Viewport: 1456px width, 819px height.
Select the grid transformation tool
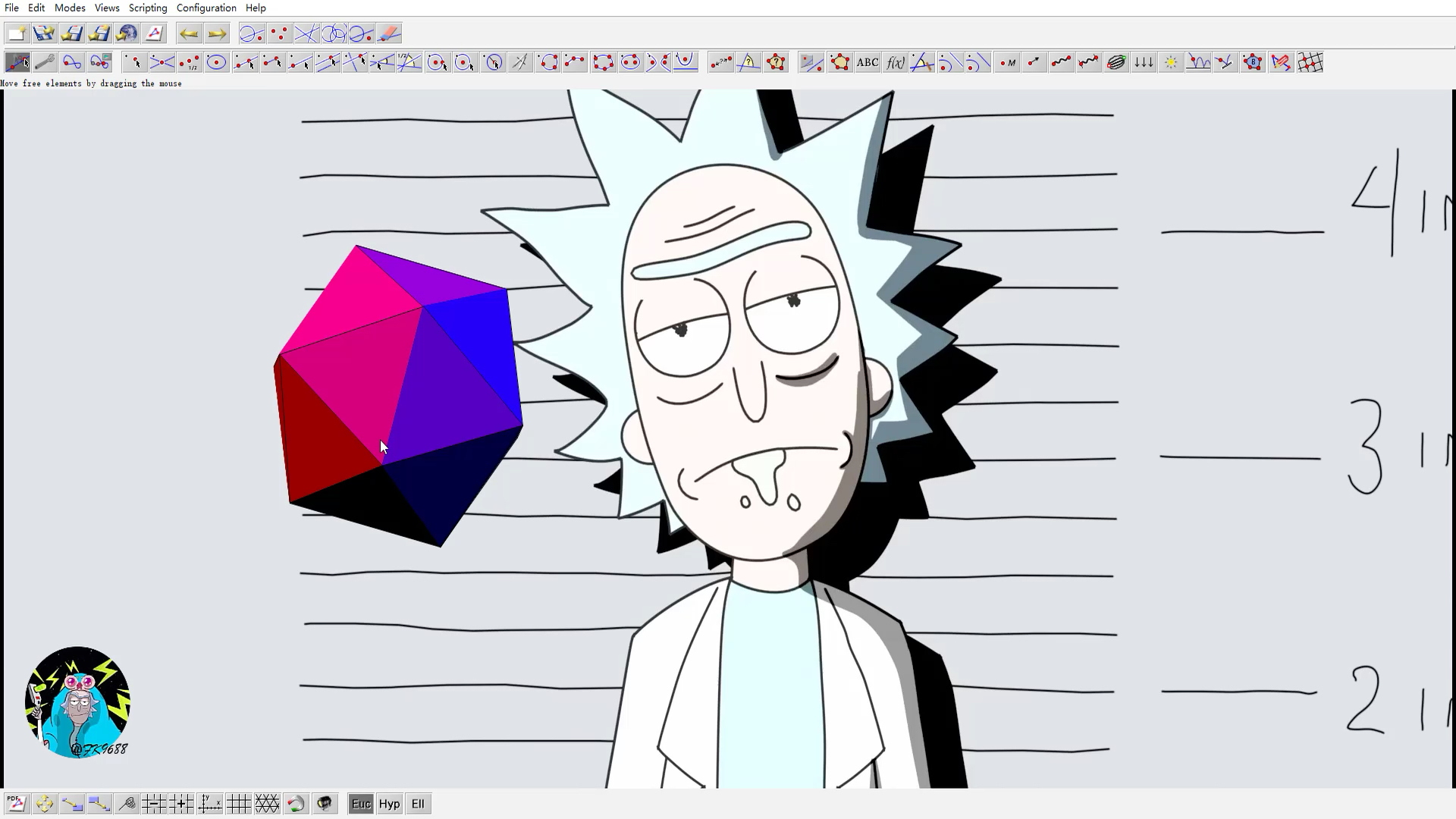1310,62
